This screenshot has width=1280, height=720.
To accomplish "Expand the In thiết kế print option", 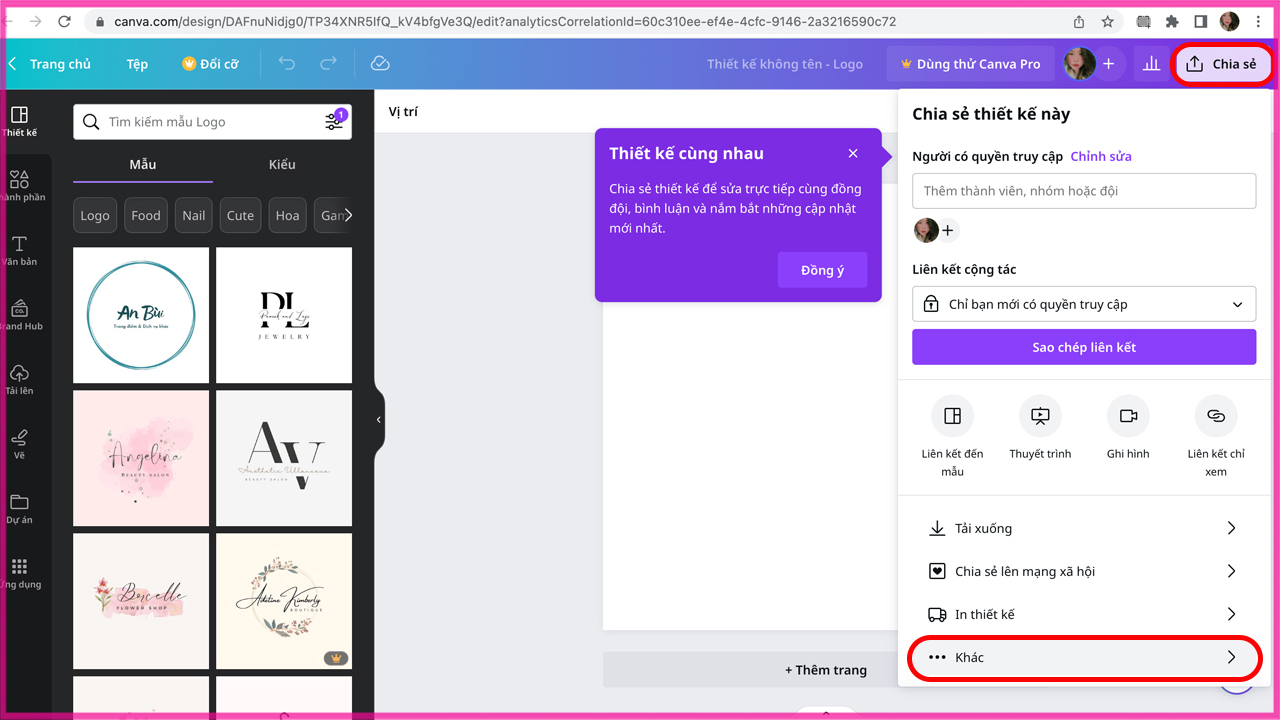I will point(1084,614).
